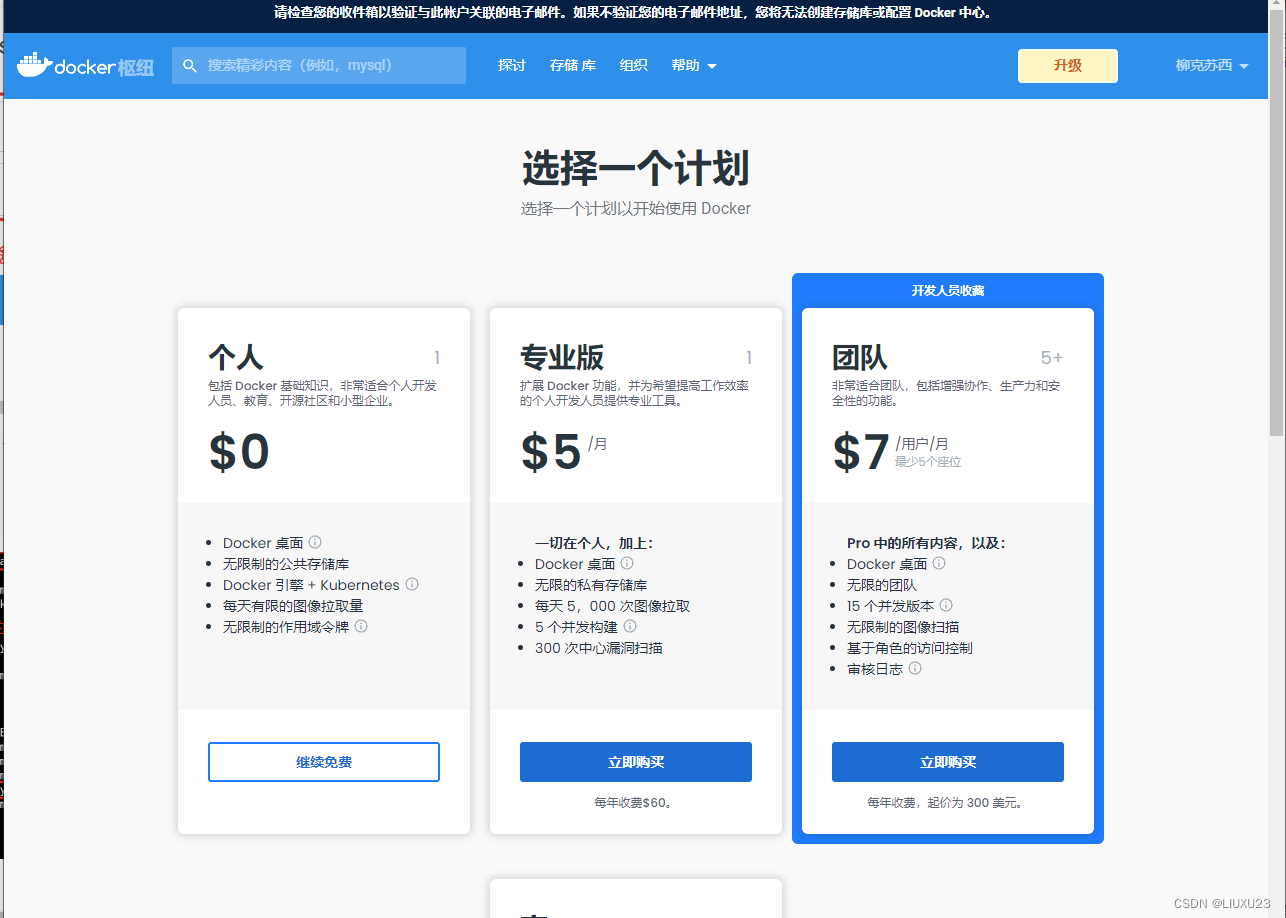Open info icon beside 专业版 Docker 桌面
This screenshot has height=918, width=1286.
(627, 564)
